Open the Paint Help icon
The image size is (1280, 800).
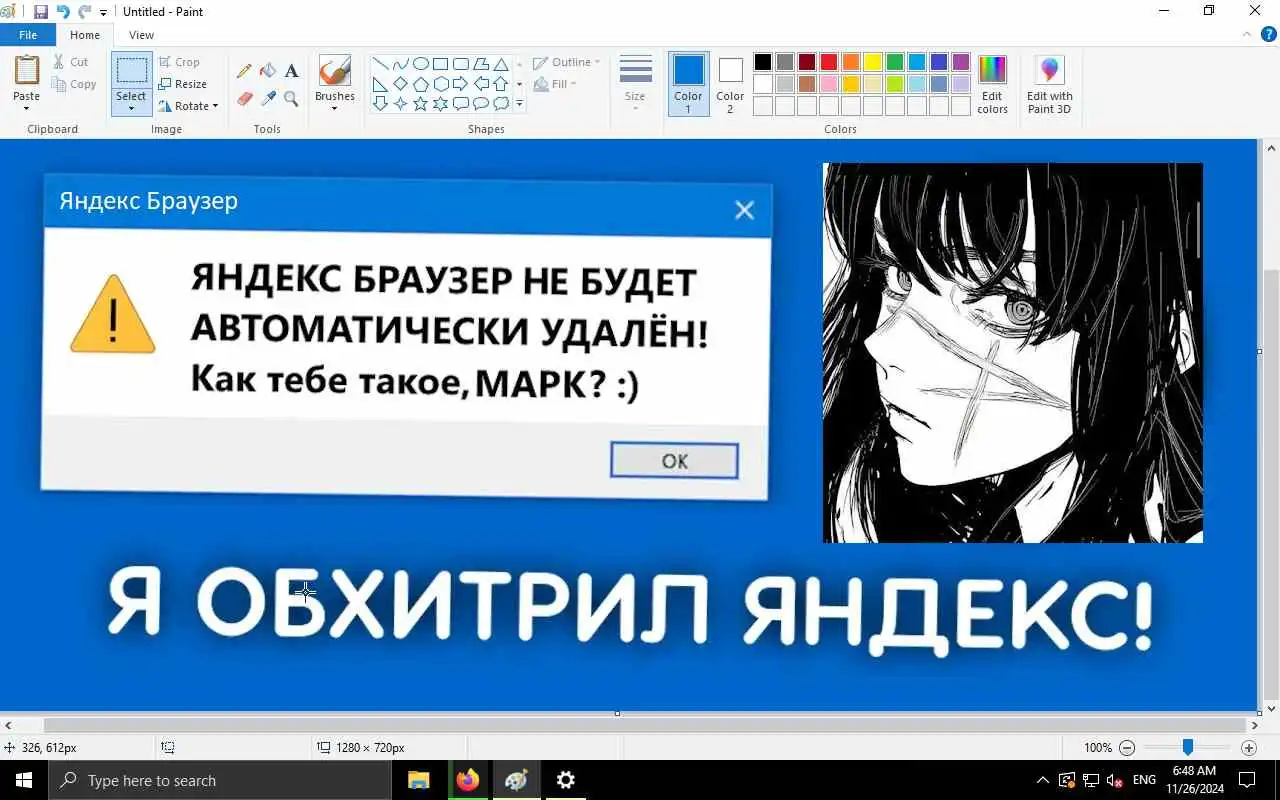(x=1269, y=34)
